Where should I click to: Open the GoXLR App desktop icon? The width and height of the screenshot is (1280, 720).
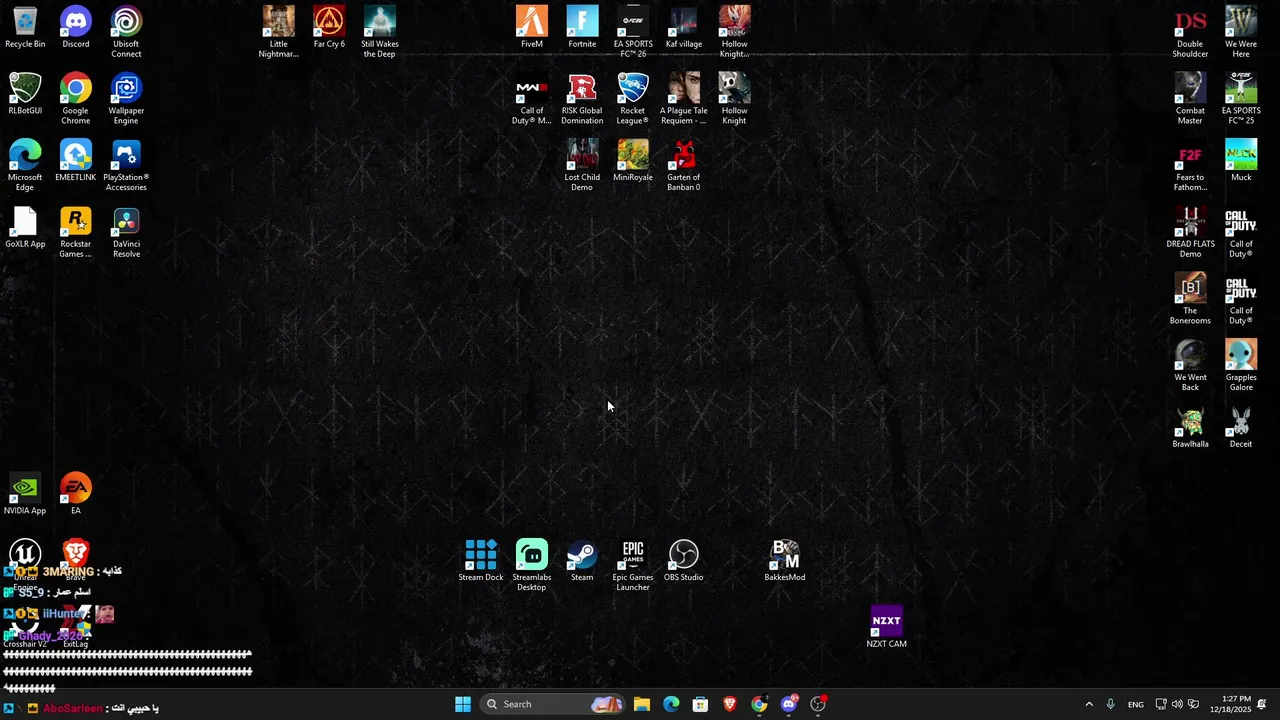click(25, 228)
